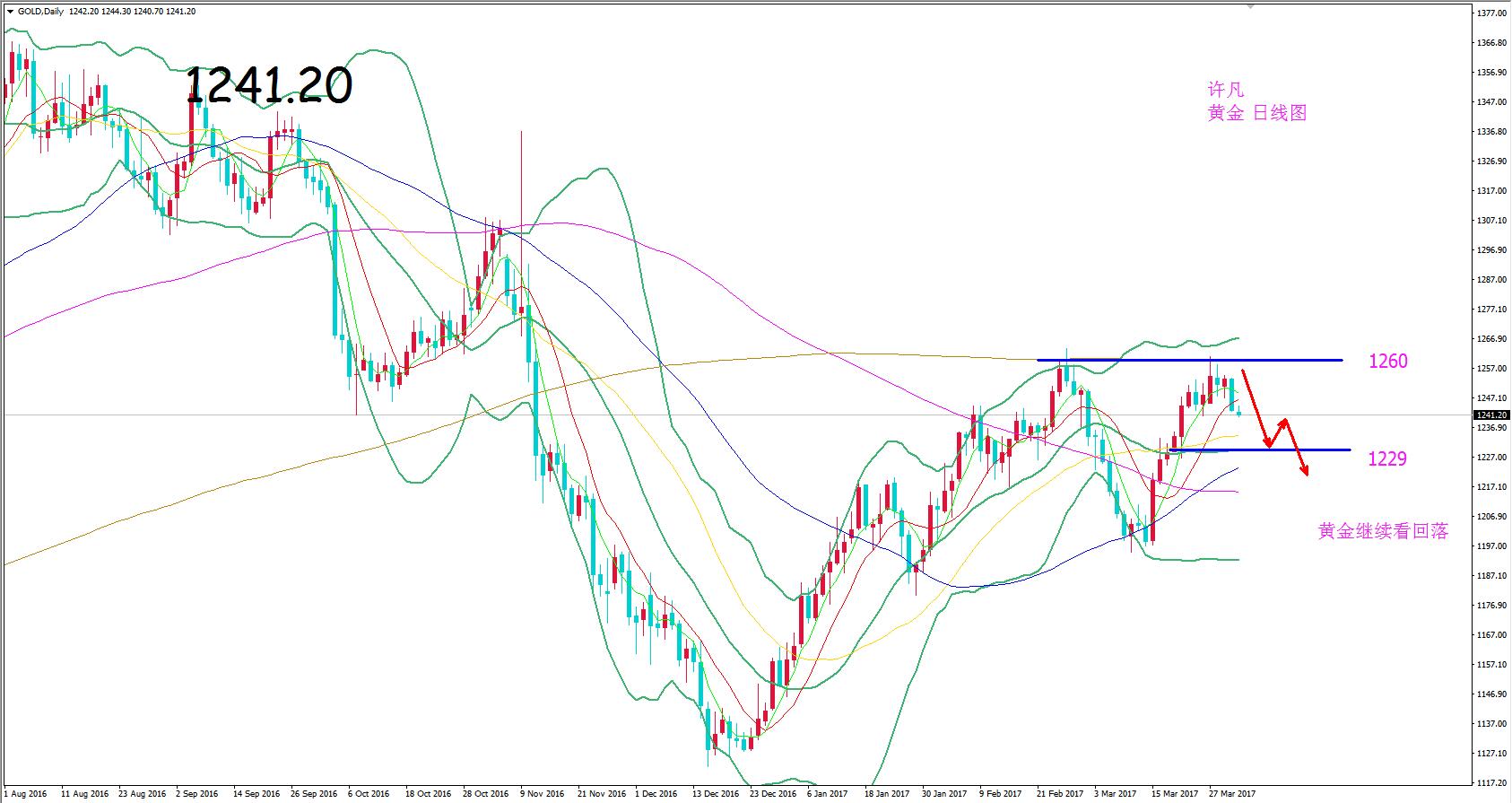The width and height of the screenshot is (1512, 803).
Task: Click the 1377.00 price axis label
Action: coord(1491,13)
